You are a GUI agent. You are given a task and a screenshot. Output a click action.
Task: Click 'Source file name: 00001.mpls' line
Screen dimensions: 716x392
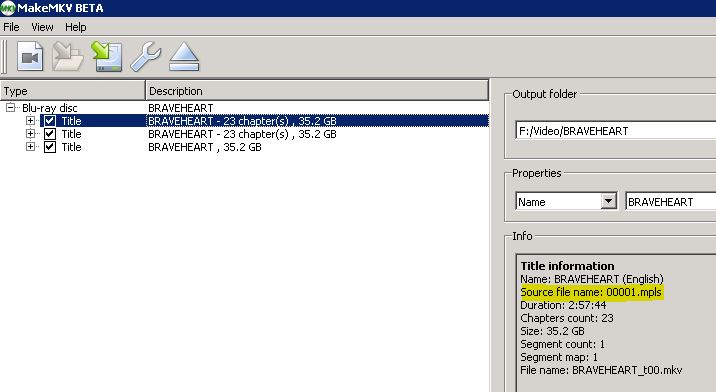click(591, 292)
